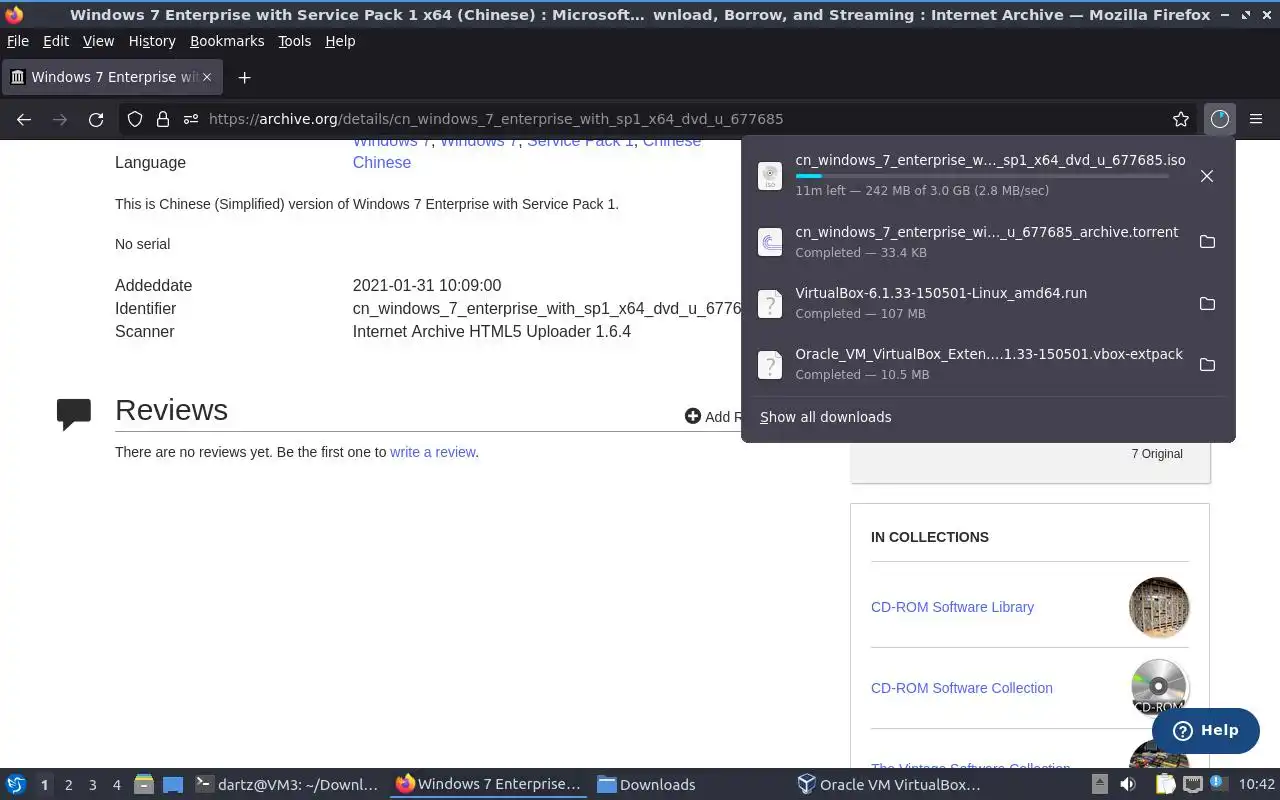Open the Help chat widget
This screenshot has width=1280, height=800.
pos(1205,730)
